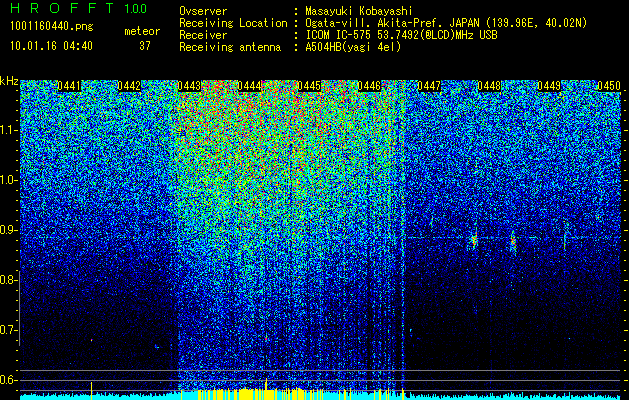Click the meteor count label

(142, 31)
